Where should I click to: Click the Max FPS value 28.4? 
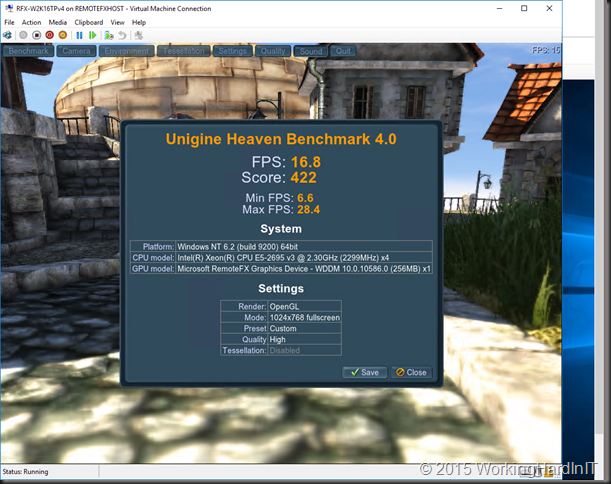308,210
